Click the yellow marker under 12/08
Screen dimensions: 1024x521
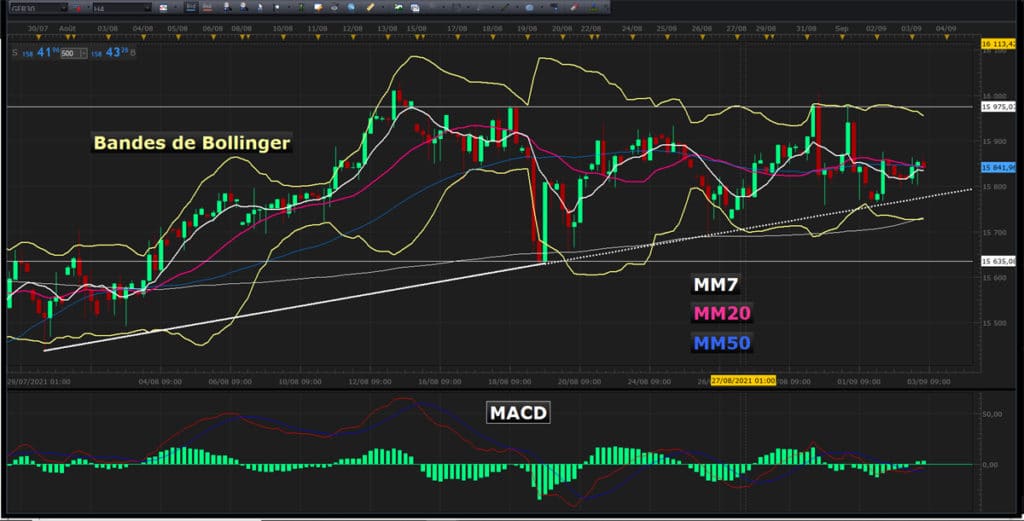coord(353,37)
